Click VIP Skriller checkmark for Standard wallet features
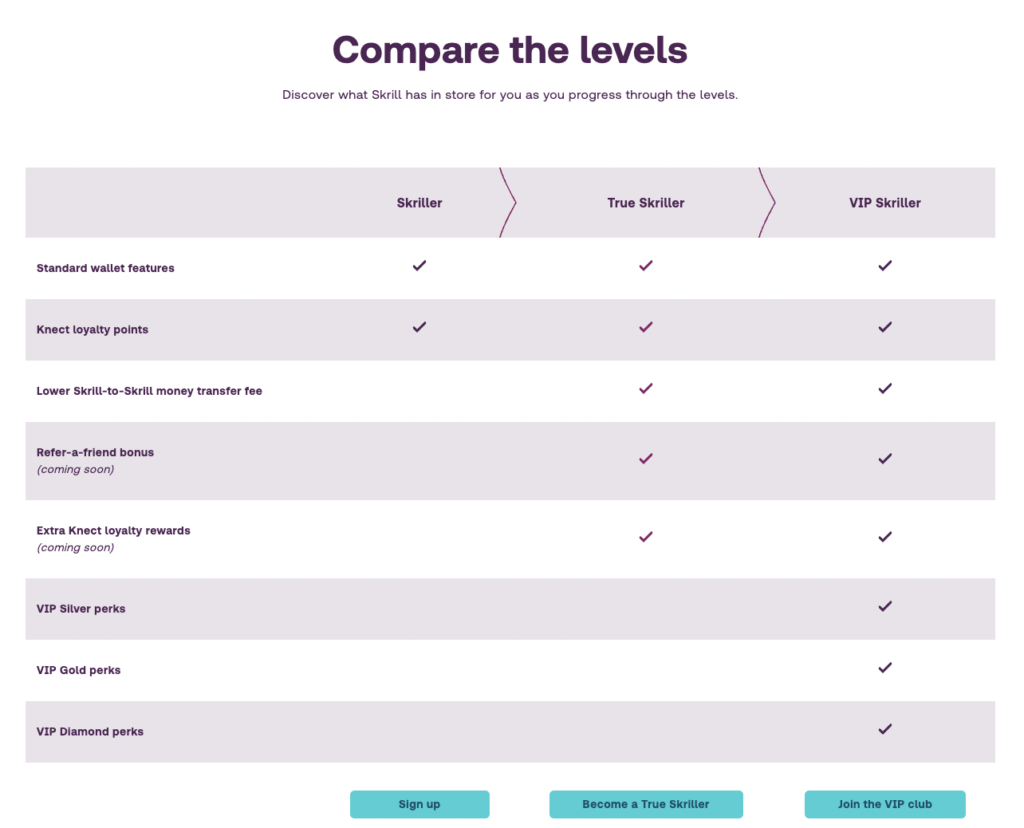Viewport: 1024px width, 828px height. click(885, 265)
